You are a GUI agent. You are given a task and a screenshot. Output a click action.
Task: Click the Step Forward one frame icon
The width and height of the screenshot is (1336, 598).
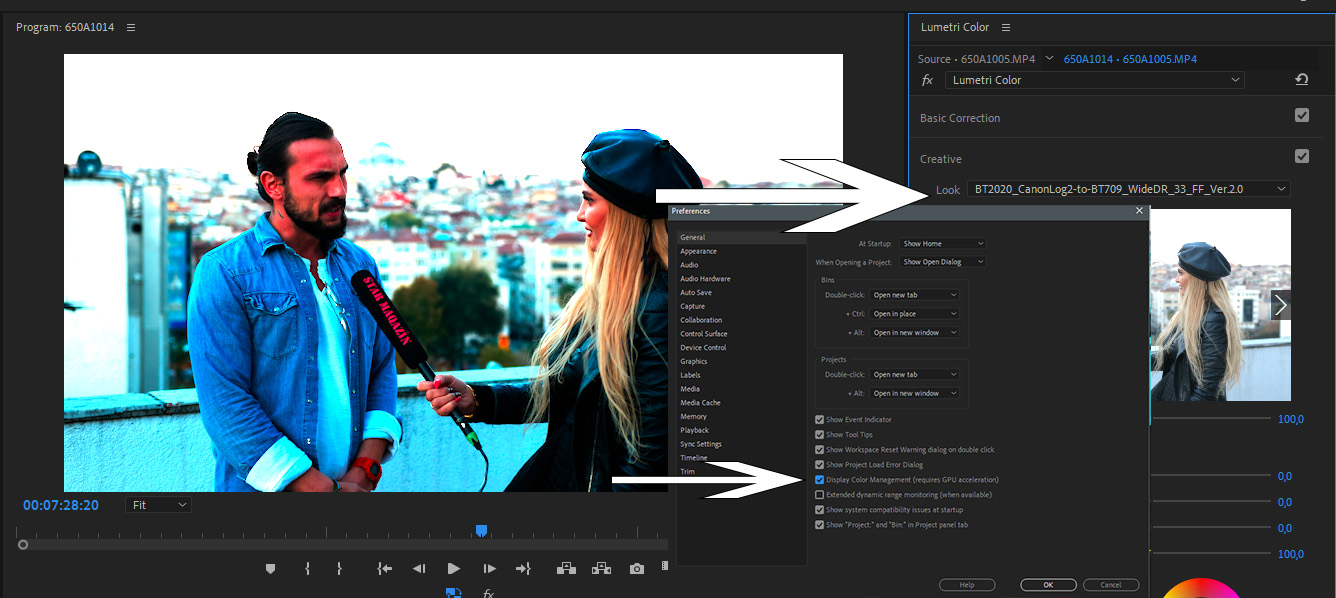pyautogui.click(x=488, y=568)
